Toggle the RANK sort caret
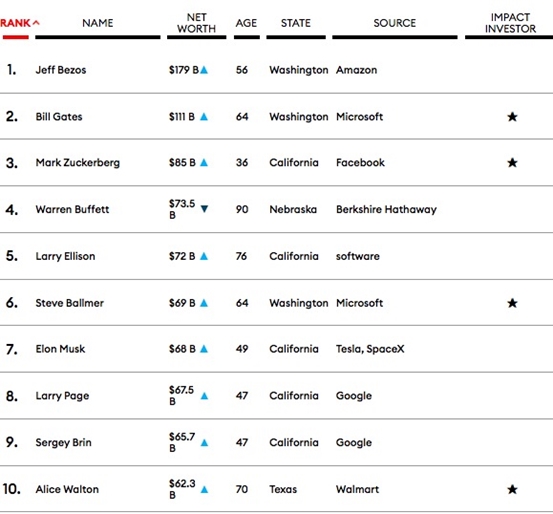Screen dimensions: 553x514 (x=36, y=23)
